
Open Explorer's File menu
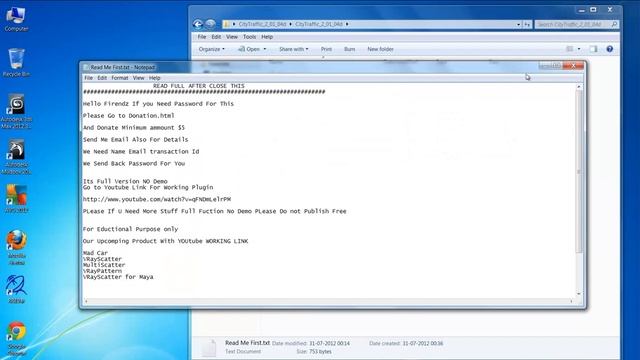tap(202, 37)
